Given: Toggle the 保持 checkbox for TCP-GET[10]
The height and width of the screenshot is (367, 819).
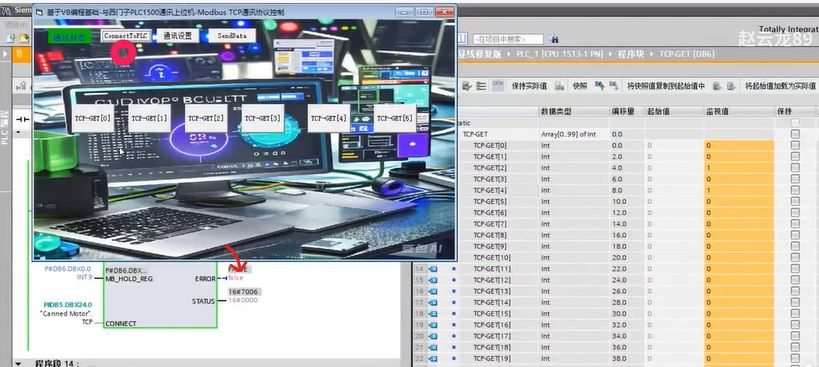Looking at the screenshot, I should 795,257.
